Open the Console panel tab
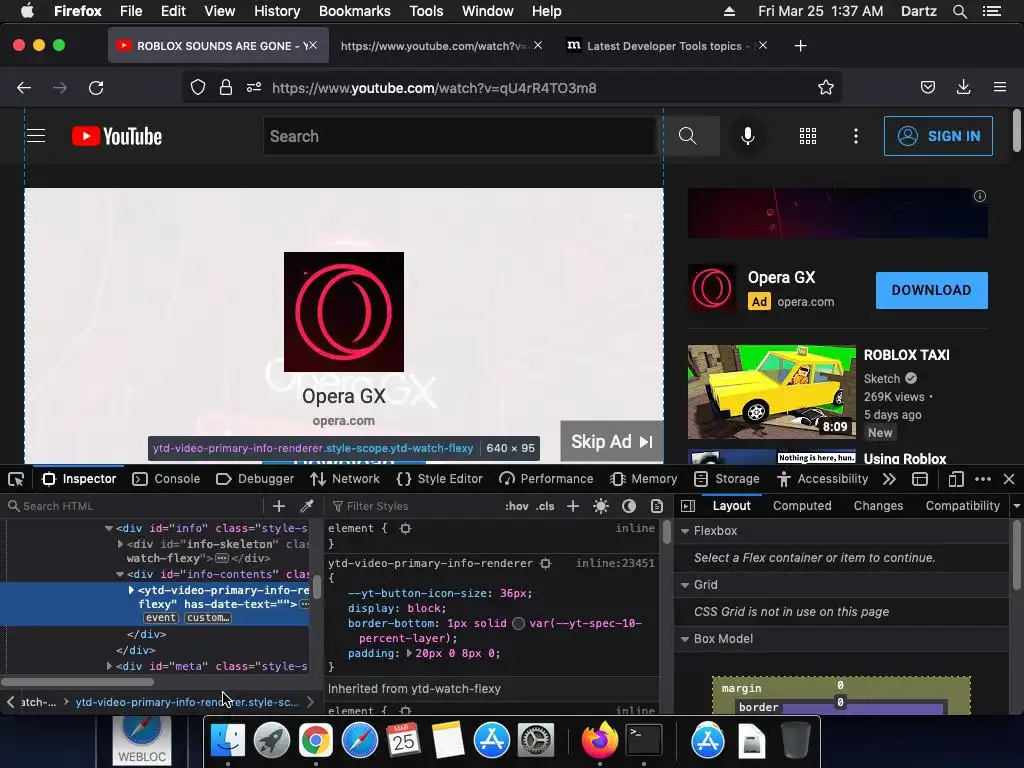1024x768 pixels. (167, 479)
